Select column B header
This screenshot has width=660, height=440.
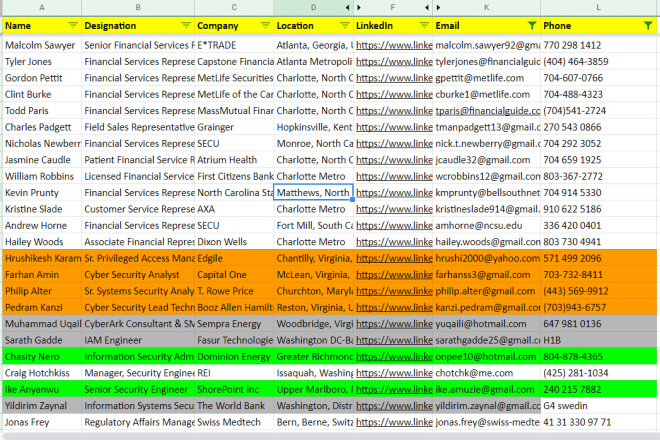point(138,7)
